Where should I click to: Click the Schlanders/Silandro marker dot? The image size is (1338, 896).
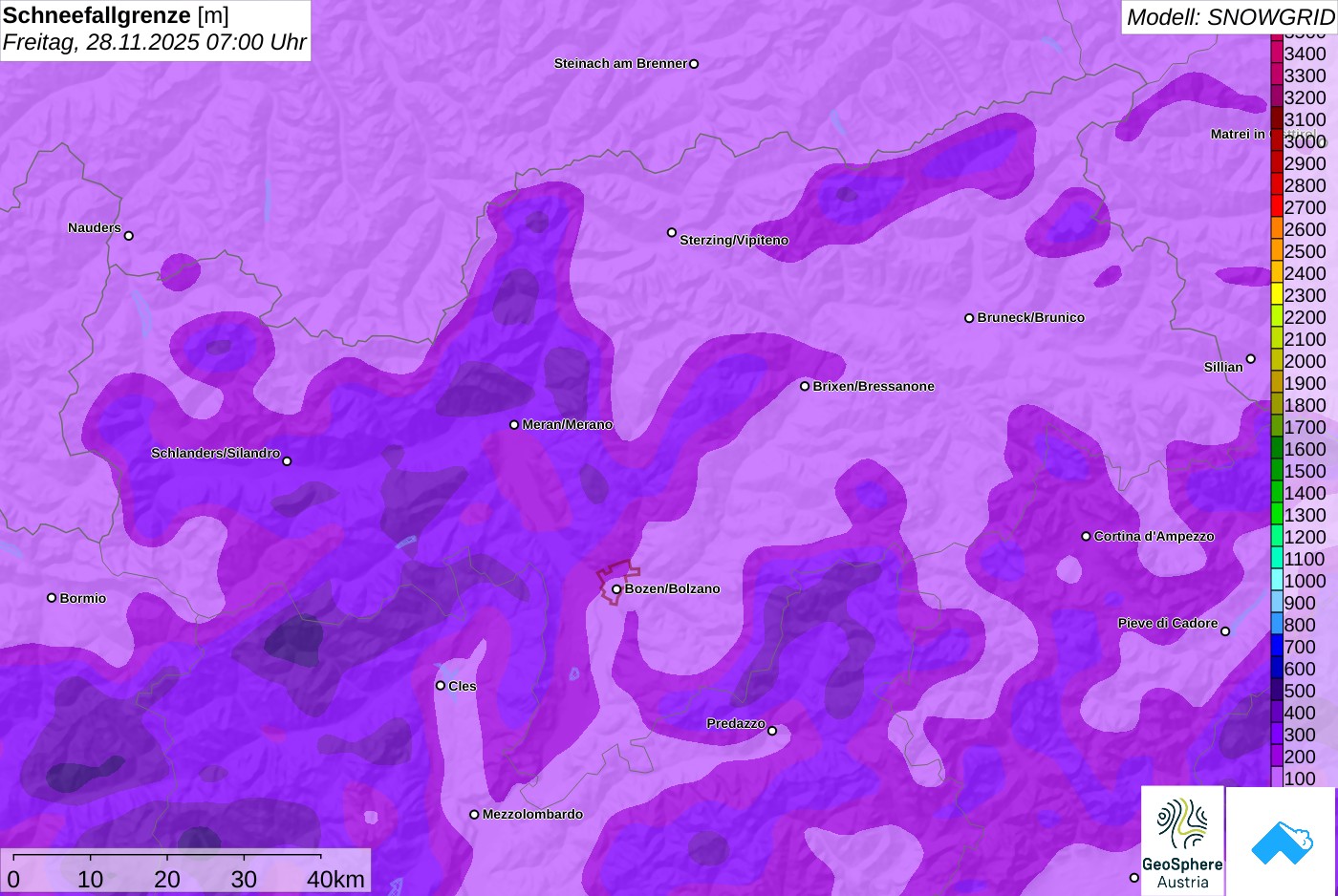(x=287, y=461)
